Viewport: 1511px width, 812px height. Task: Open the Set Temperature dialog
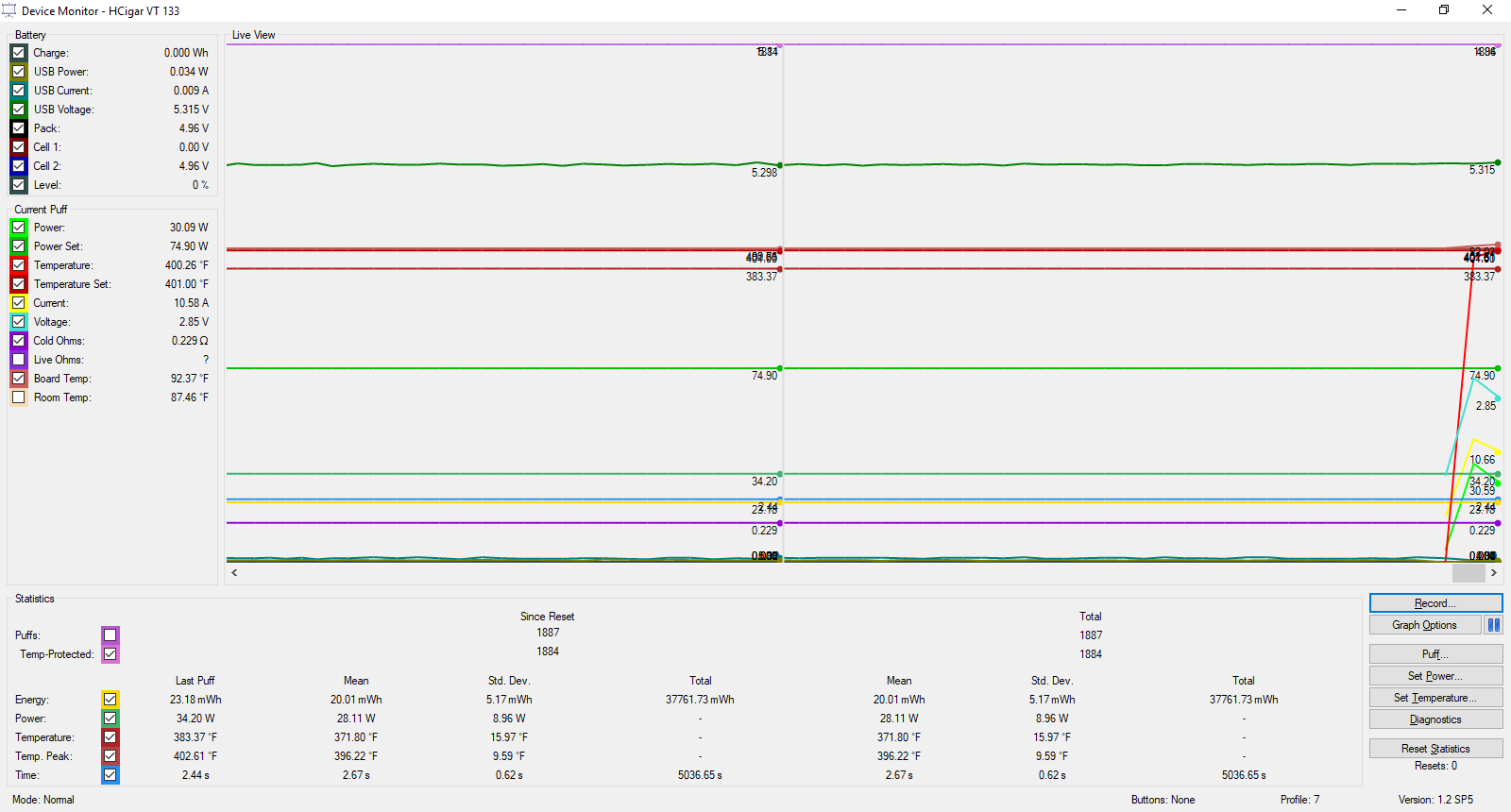coord(1435,698)
